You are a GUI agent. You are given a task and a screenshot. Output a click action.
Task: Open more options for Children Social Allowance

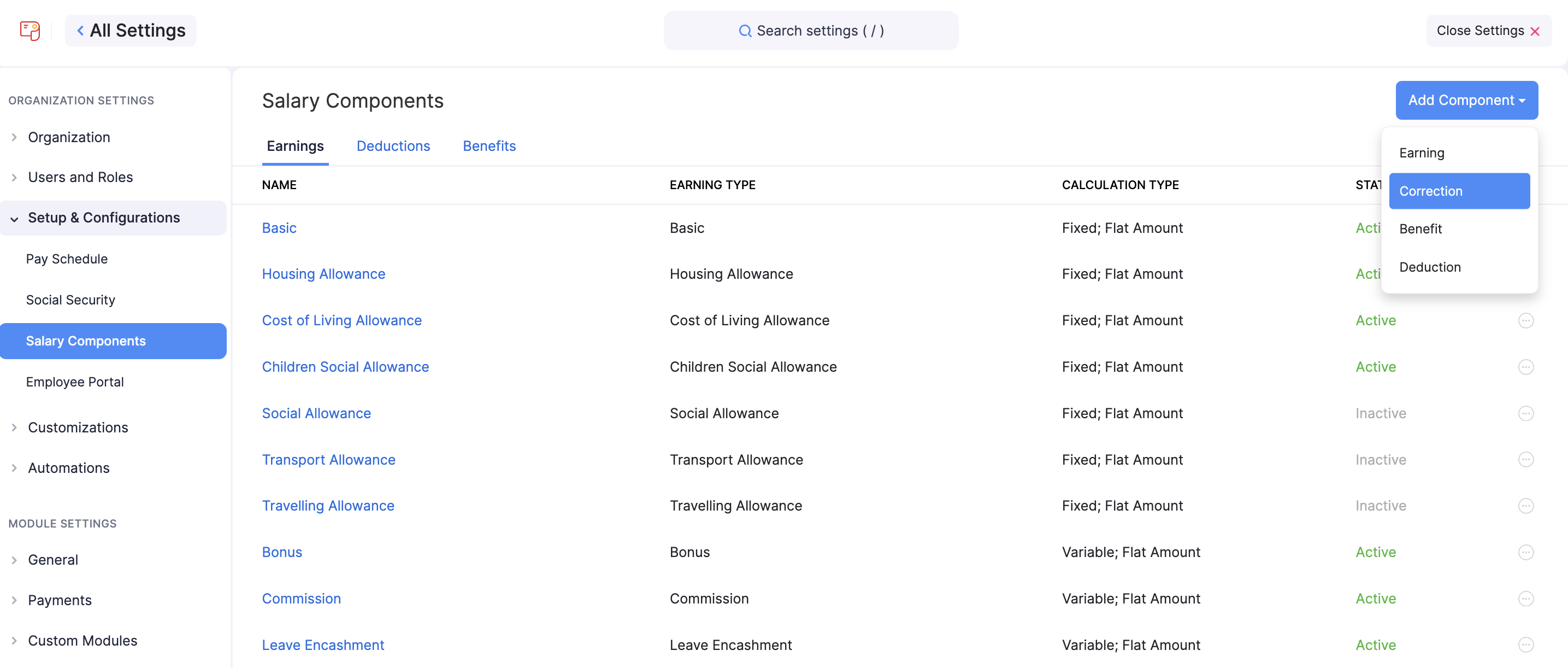click(1525, 367)
